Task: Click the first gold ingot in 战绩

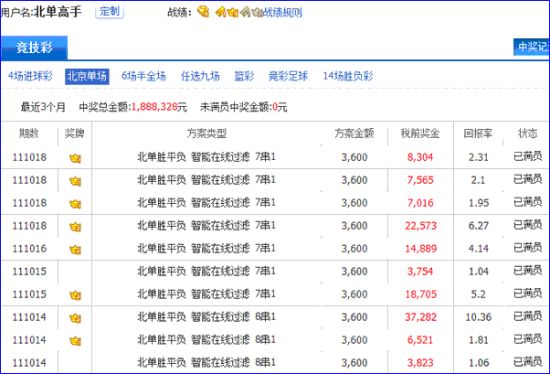Action: pyautogui.click(x=203, y=12)
